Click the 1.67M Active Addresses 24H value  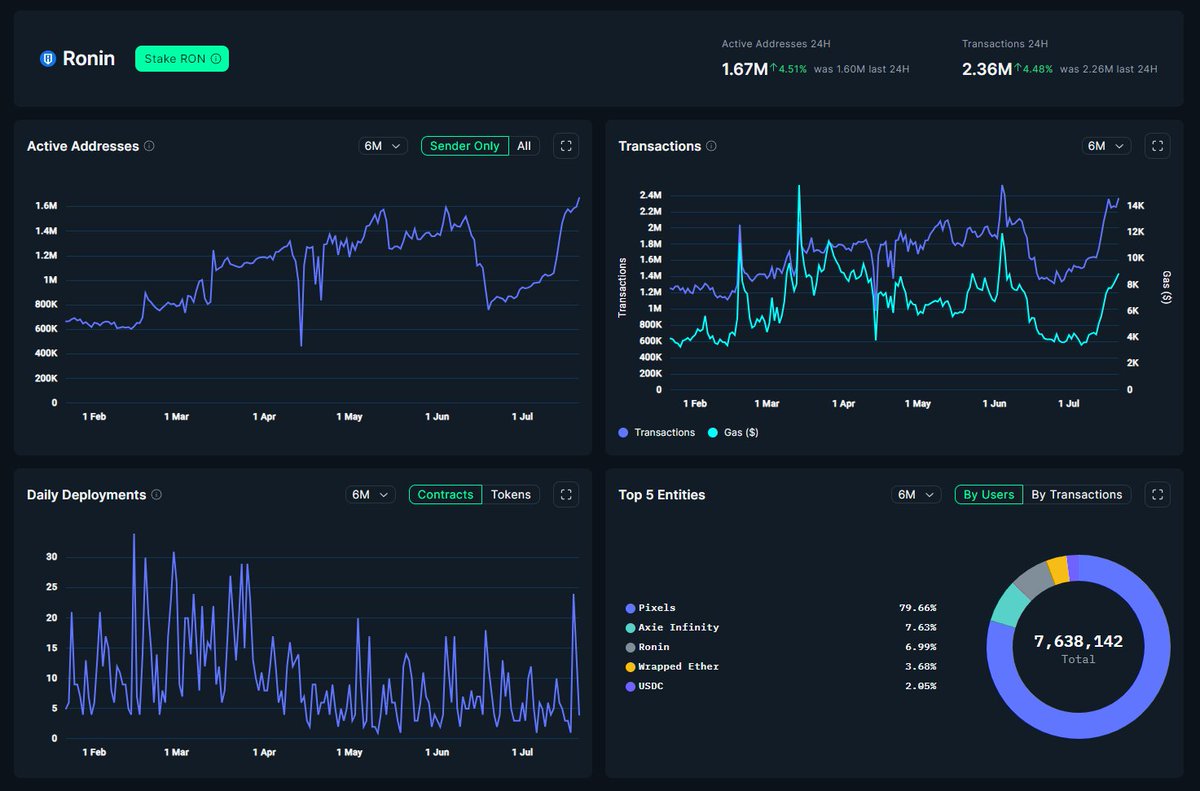click(745, 69)
